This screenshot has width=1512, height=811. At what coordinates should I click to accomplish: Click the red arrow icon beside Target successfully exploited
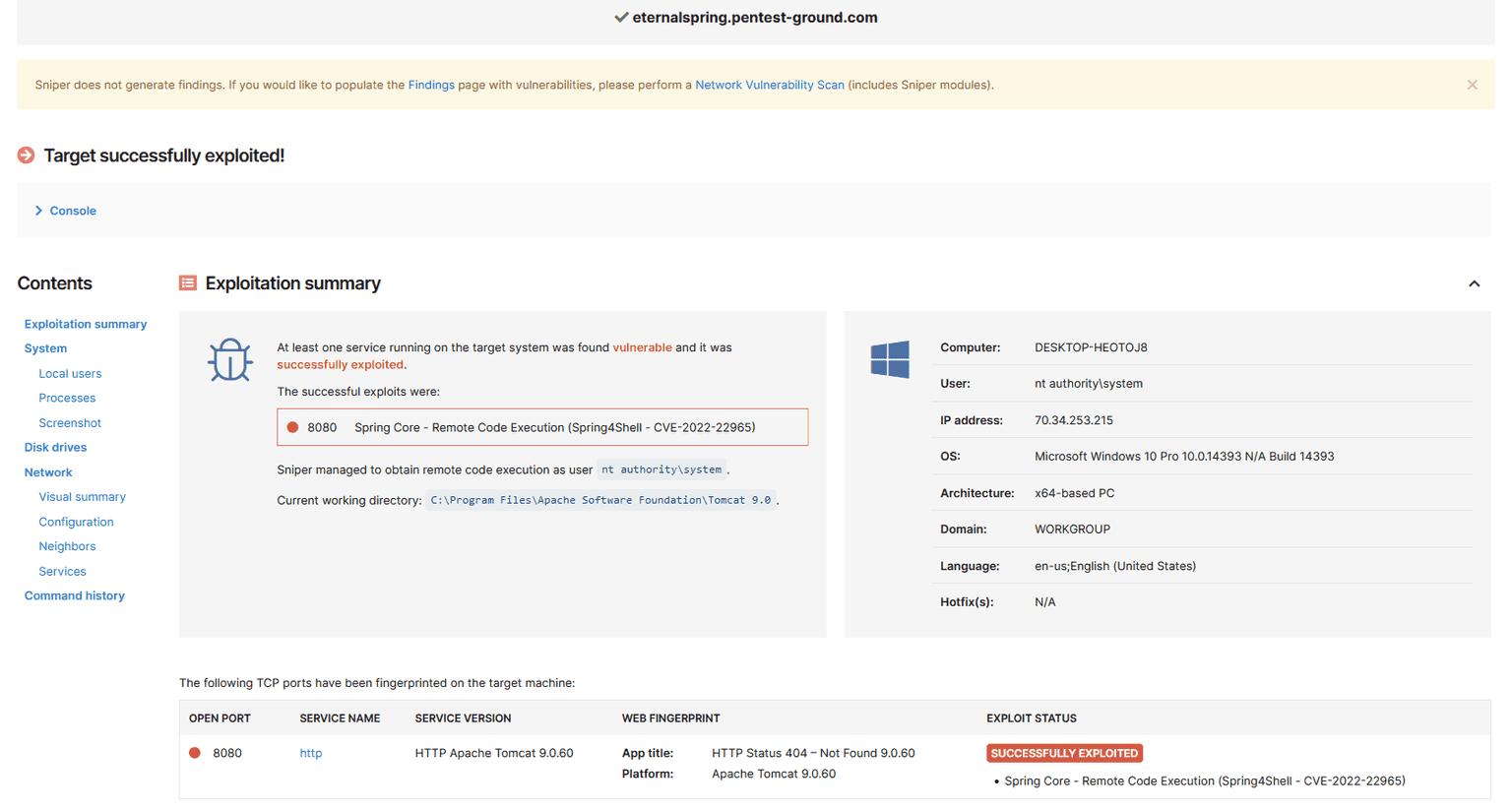click(x=27, y=156)
